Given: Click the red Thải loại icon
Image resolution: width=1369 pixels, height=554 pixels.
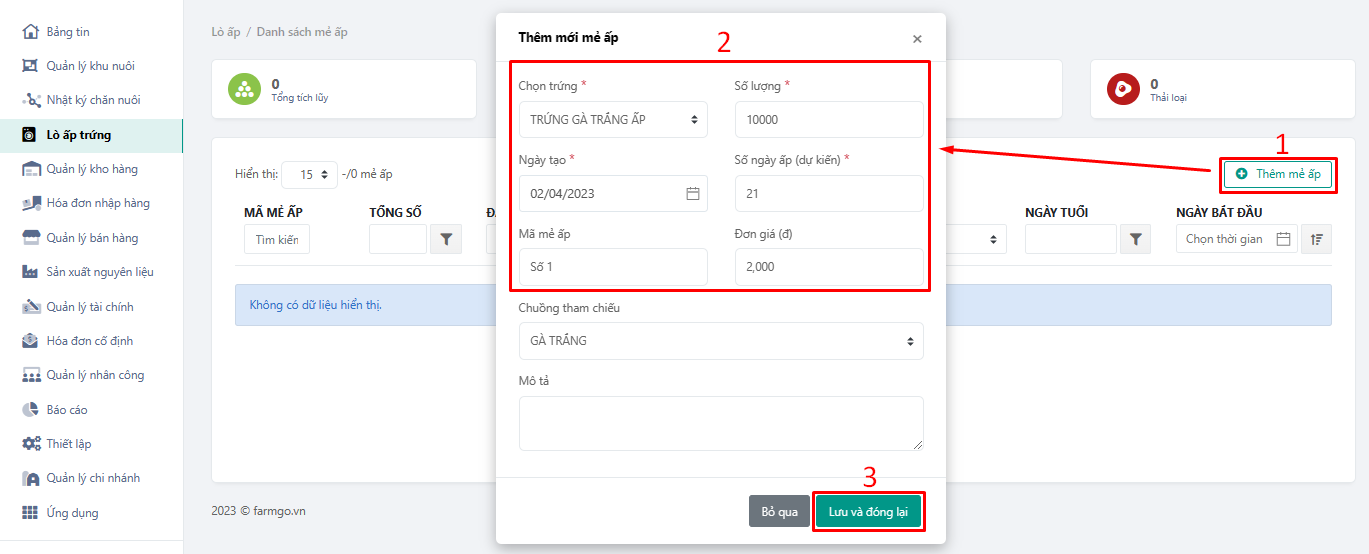Looking at the screenshot, I should pyautogui.click(x=1123, y=89).
